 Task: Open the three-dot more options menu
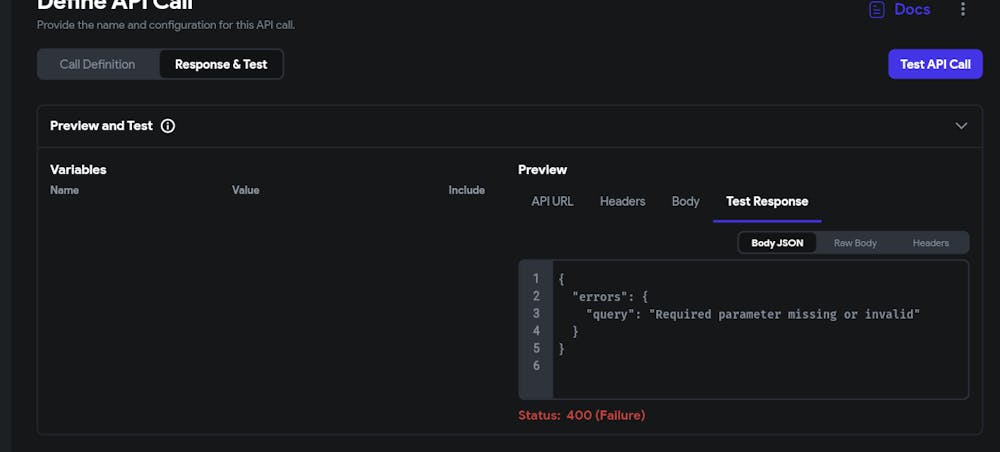coord(963,9)
